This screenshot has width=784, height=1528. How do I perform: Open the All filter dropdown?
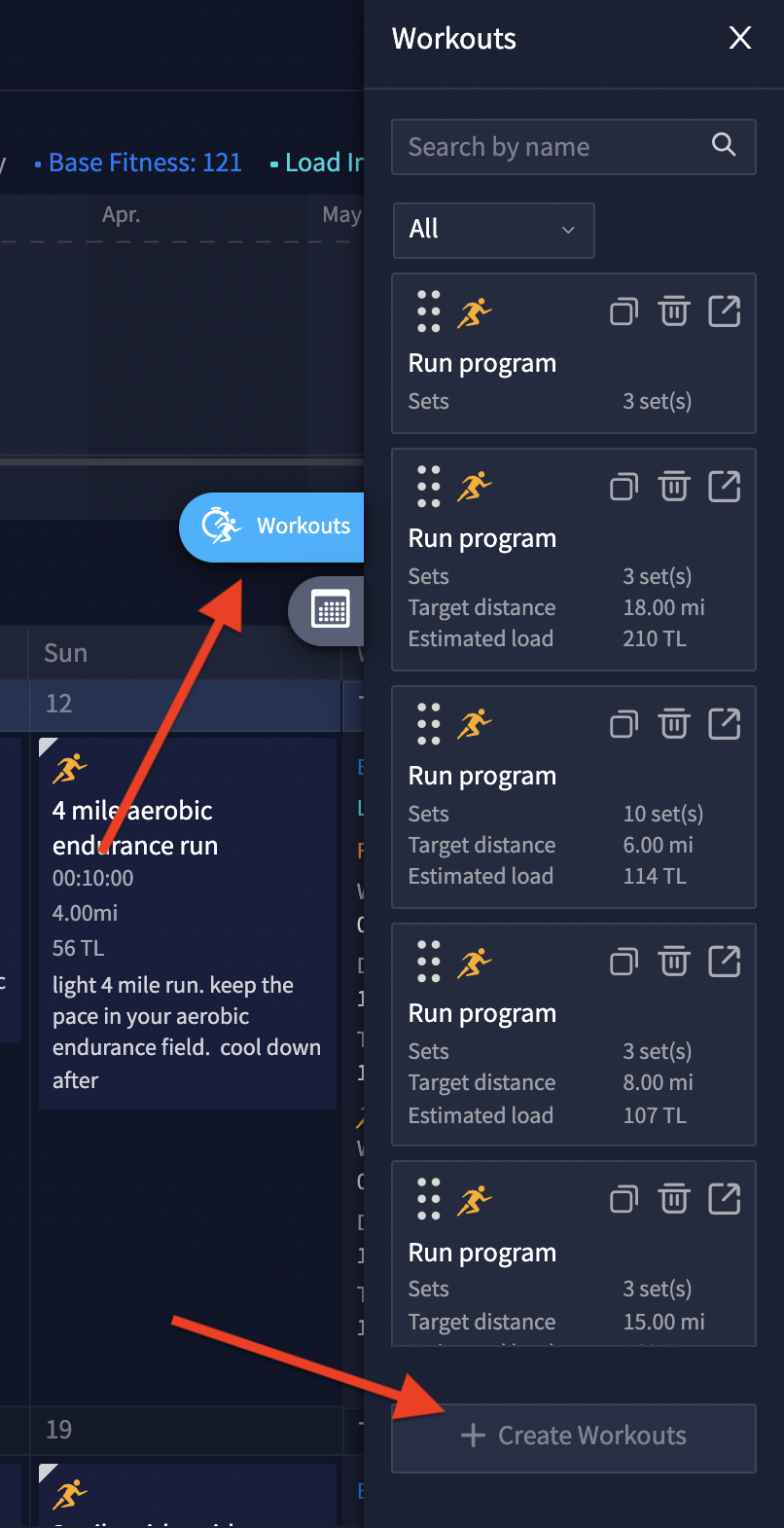click(493, 230)
